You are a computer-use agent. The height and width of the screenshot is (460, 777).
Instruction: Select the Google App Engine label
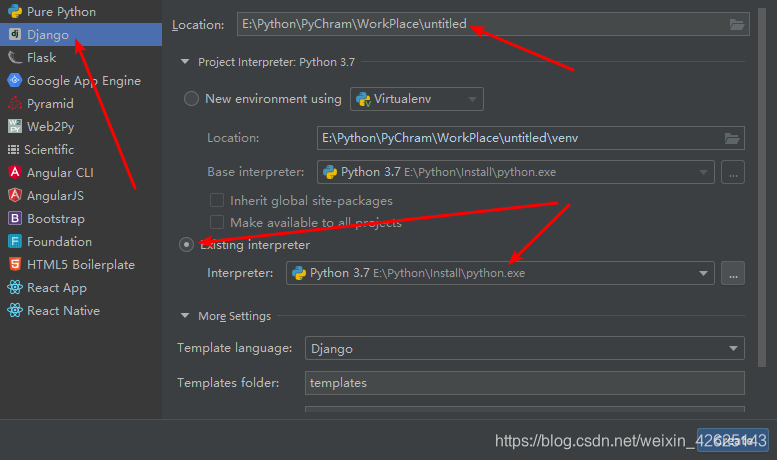pos(84,81)
